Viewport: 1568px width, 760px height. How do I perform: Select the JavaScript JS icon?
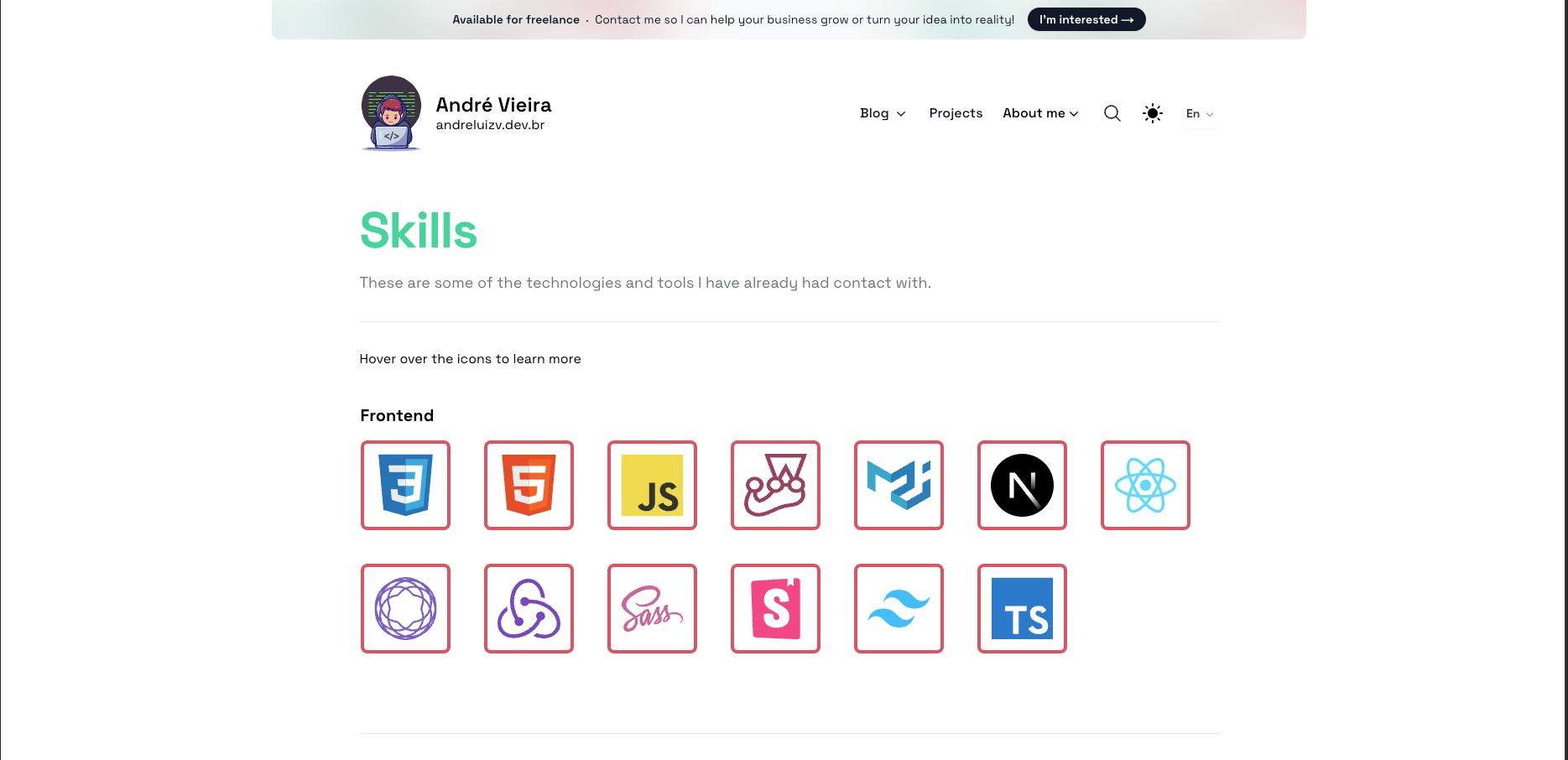click(x=652, y=485)
